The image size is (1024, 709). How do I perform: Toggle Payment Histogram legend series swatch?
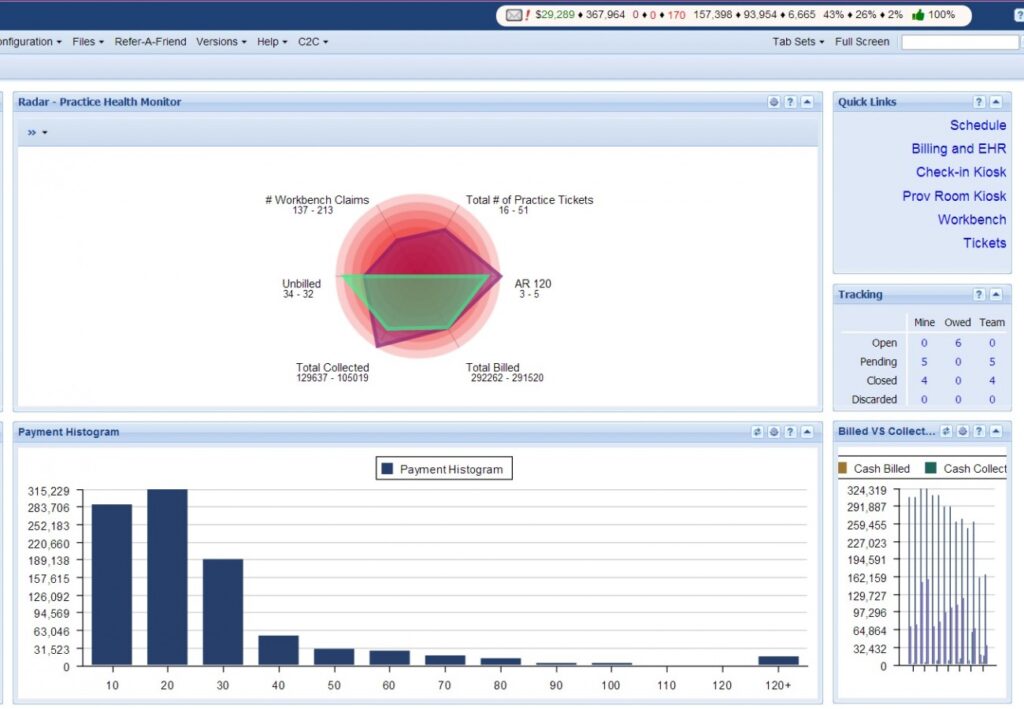click(x=388, y=469)
